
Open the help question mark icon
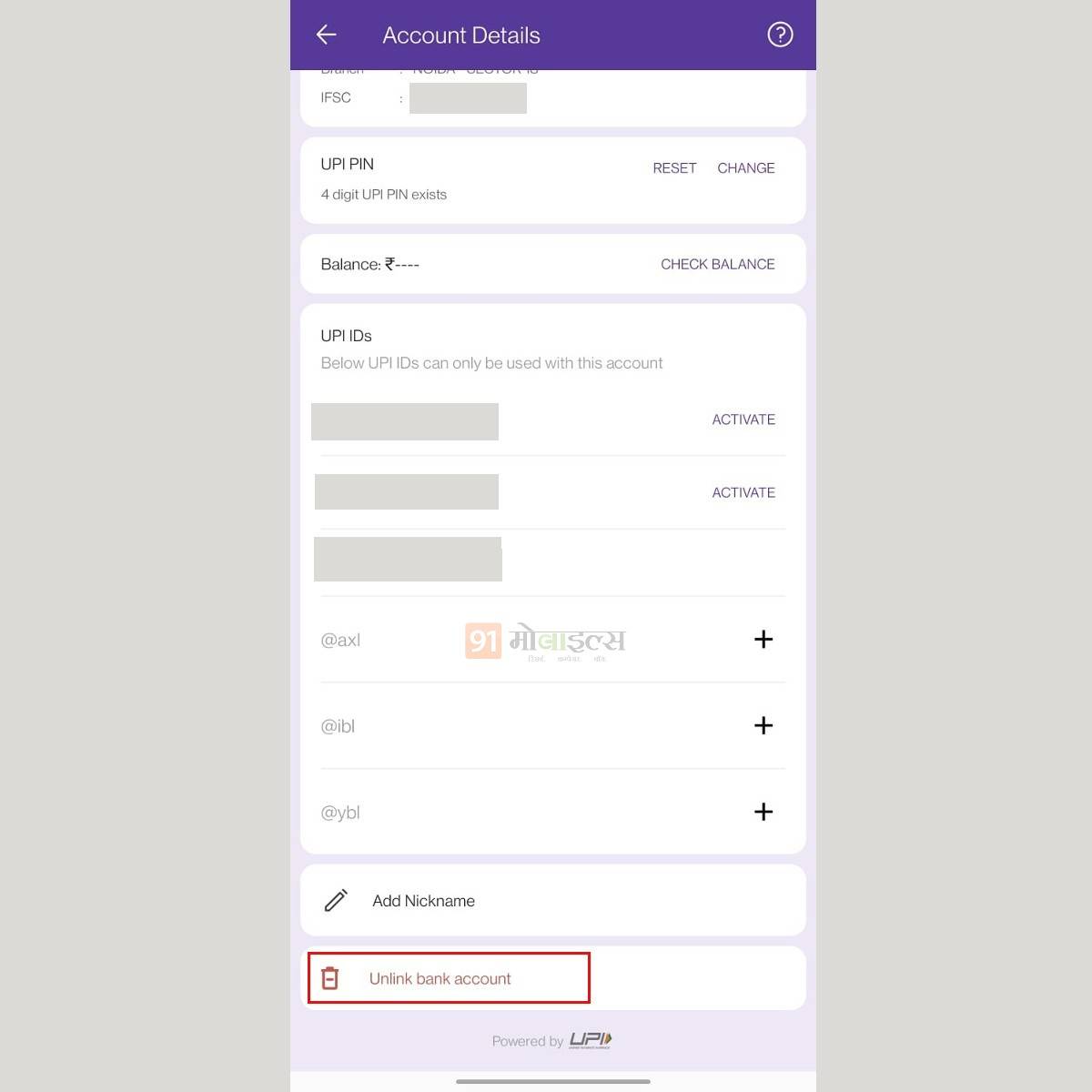(x=780, y=35)
